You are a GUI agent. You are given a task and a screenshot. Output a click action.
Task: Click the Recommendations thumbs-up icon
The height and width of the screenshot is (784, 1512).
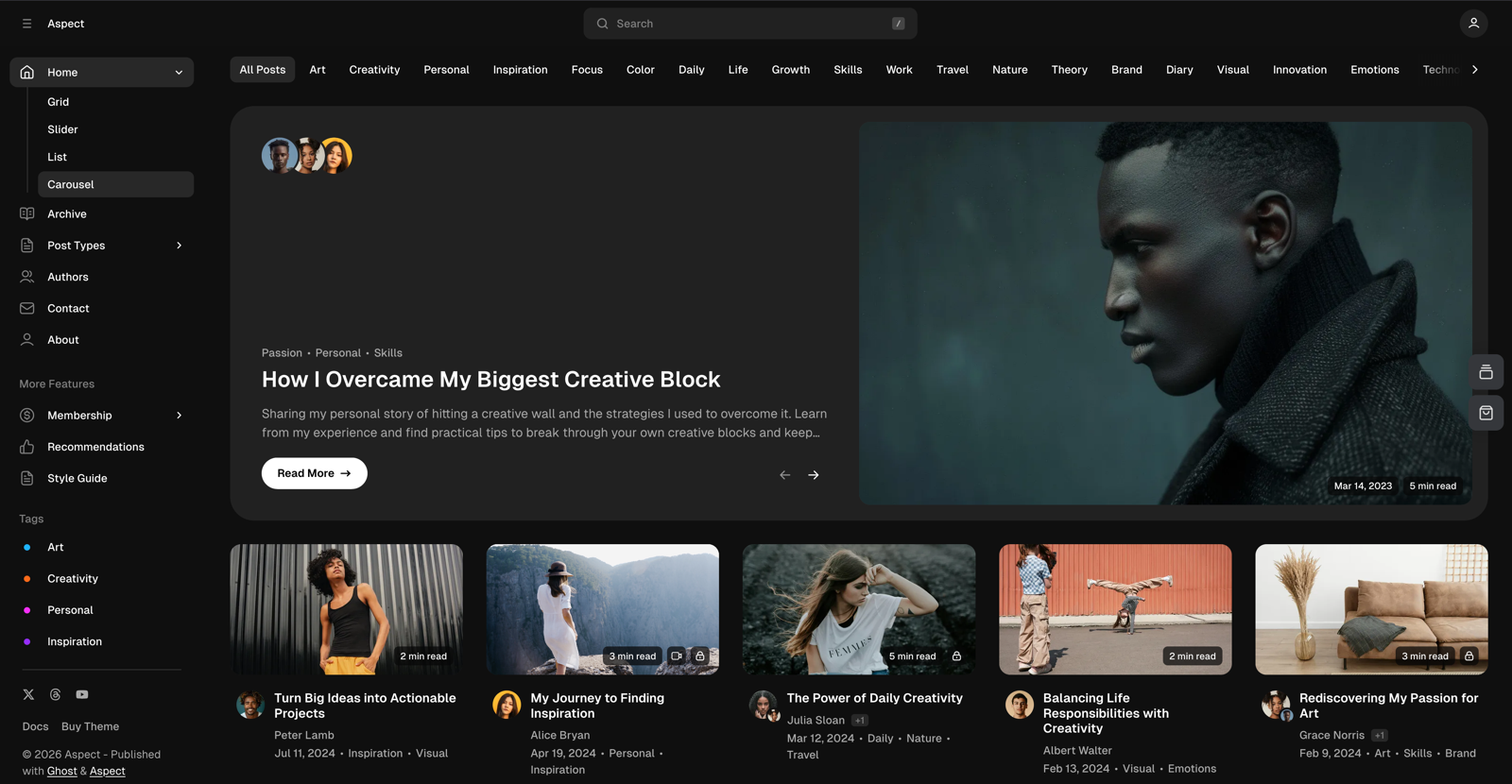[27, 447]
